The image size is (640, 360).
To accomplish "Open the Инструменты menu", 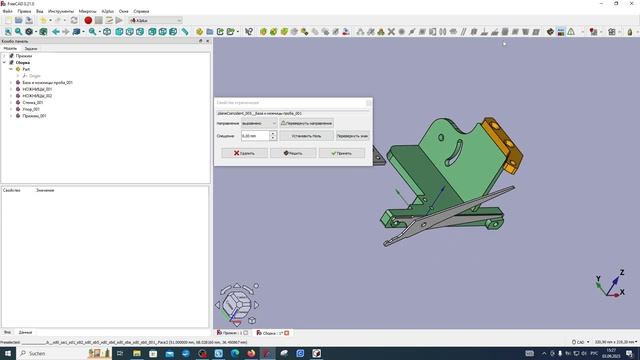I will point(61,11).
